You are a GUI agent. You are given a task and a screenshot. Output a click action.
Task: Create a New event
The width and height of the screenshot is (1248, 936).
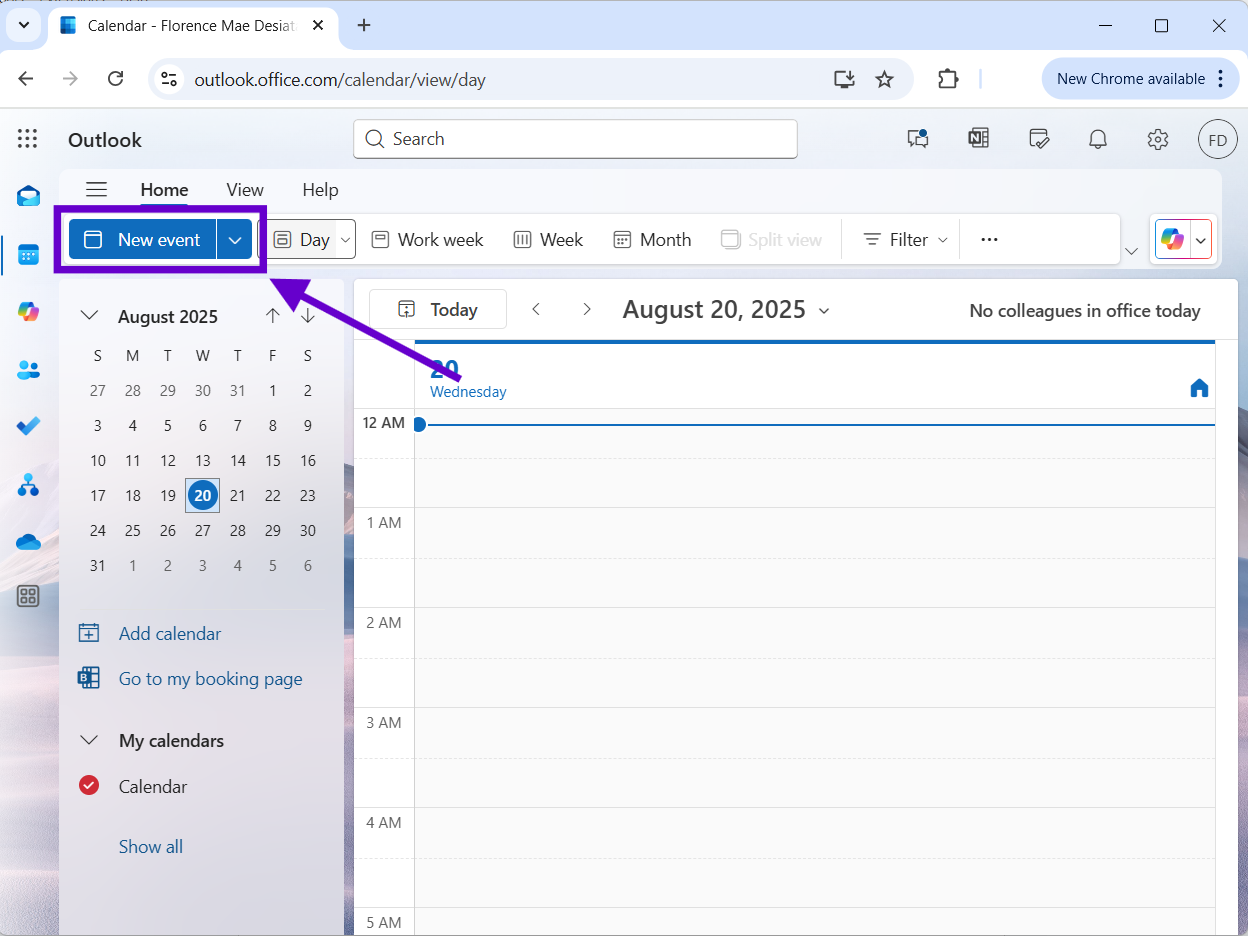coord(143,240)
